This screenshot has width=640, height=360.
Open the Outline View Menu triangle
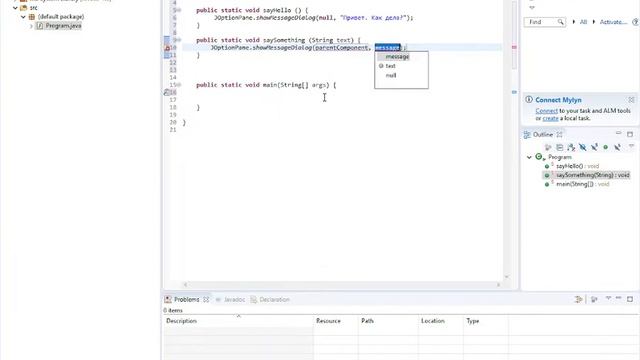[631, 146]
